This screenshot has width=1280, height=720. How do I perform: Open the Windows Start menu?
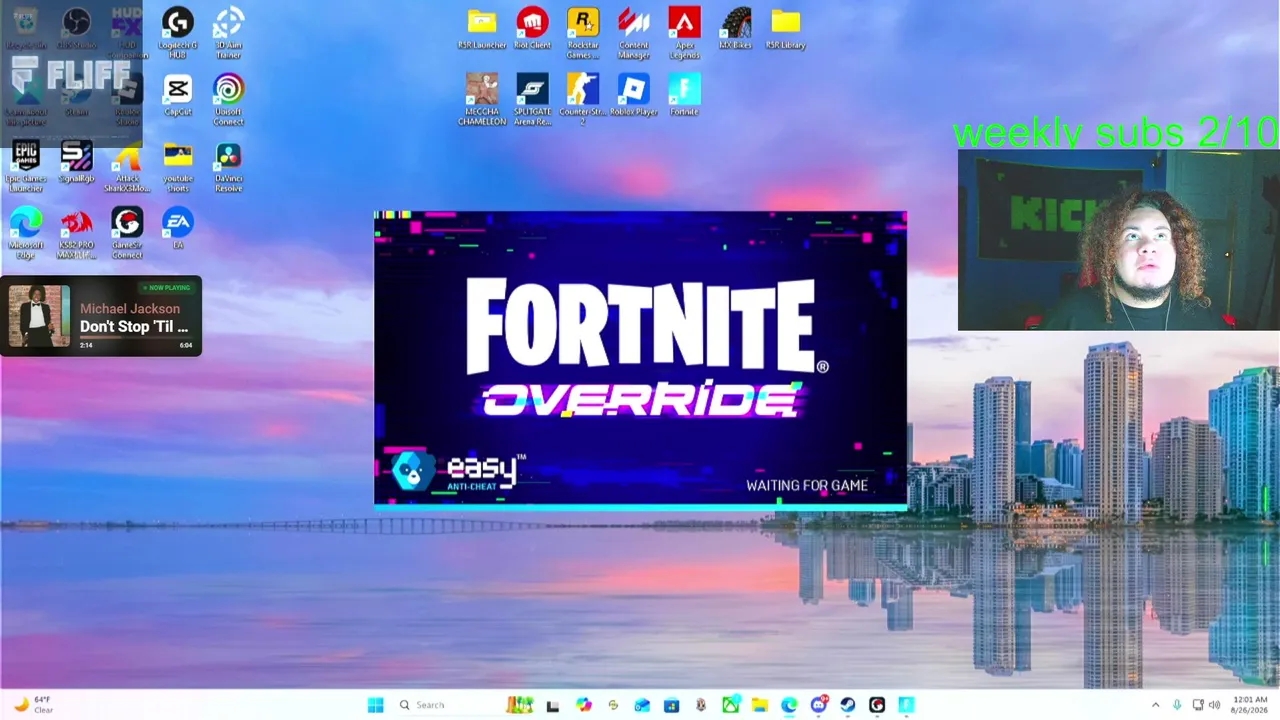pos(375,705)
